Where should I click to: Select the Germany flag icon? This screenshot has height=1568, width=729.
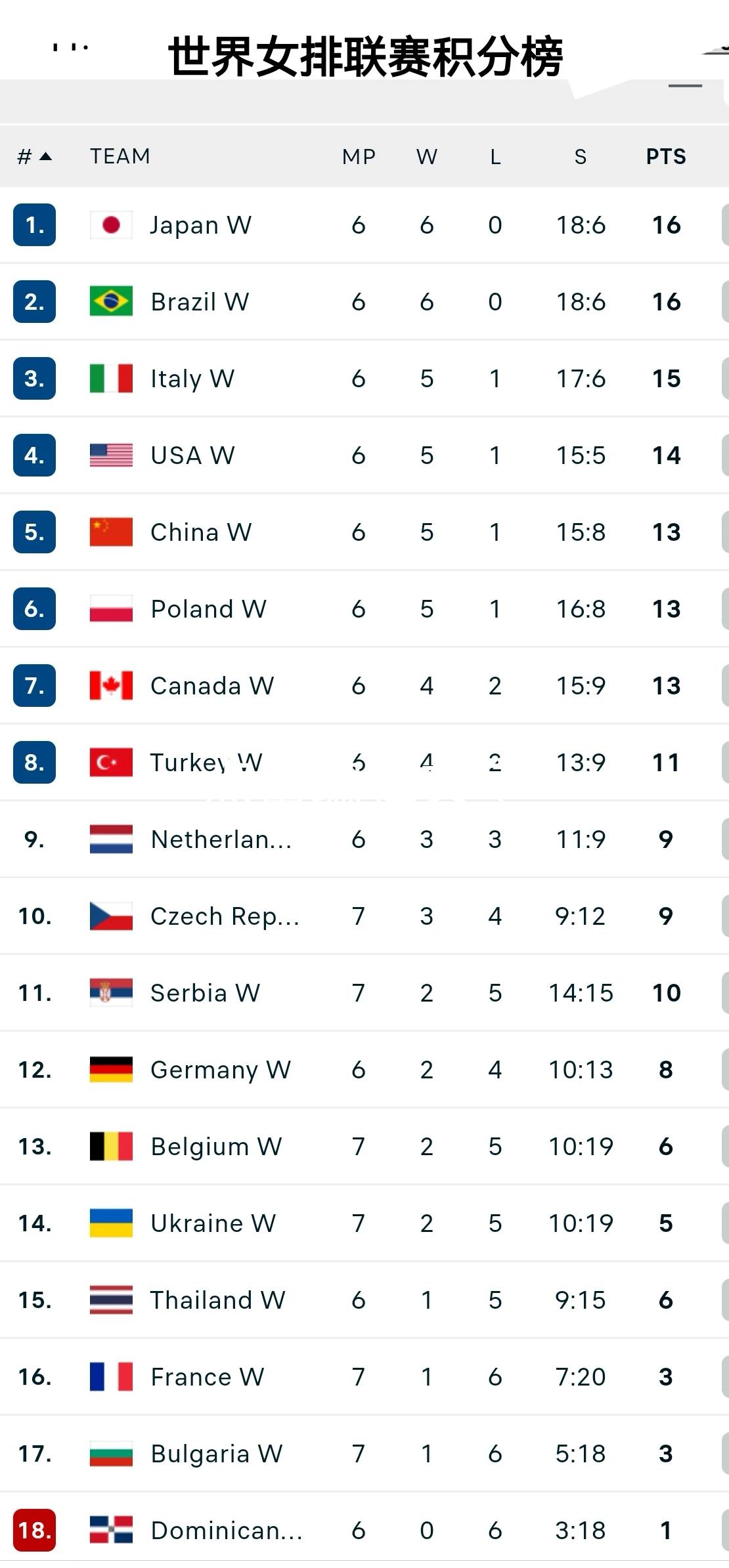point(111,1069)
